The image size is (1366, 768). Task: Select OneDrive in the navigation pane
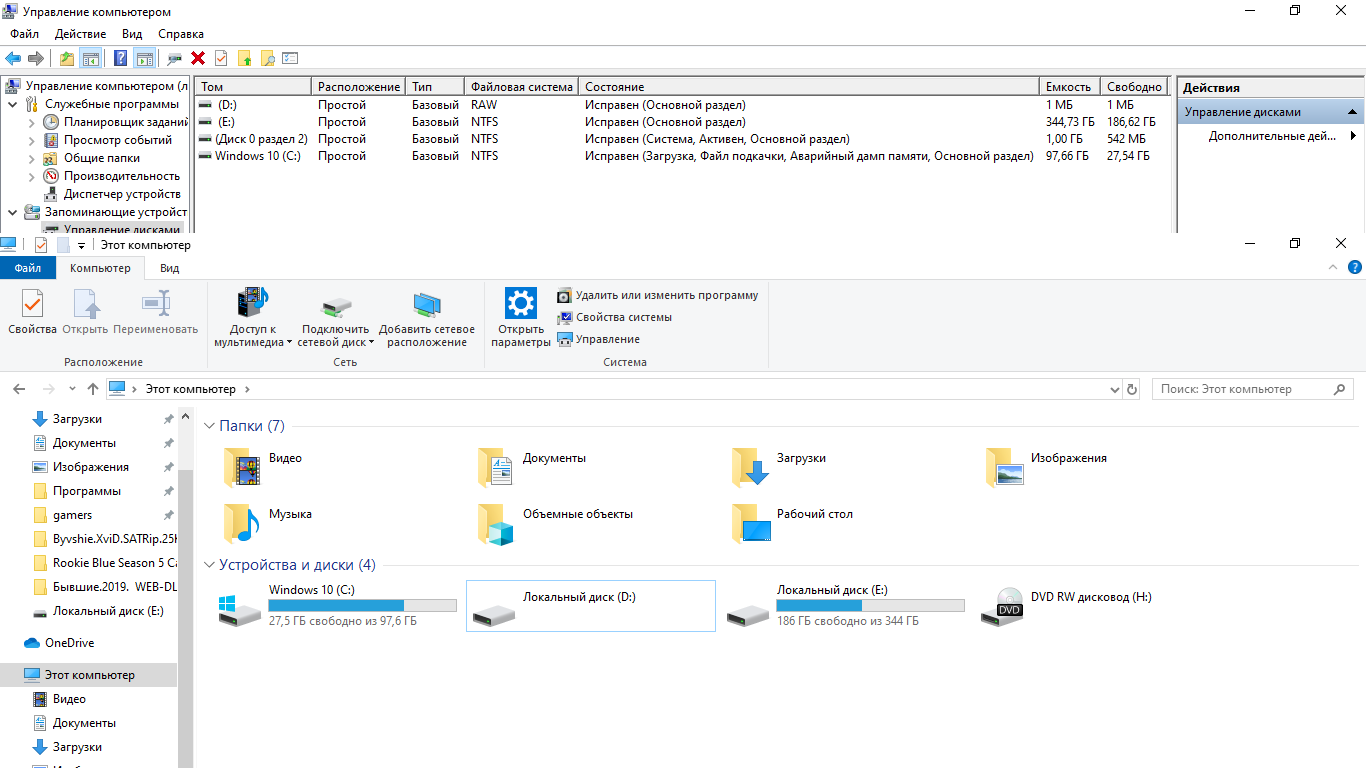[x=58, y=643]
